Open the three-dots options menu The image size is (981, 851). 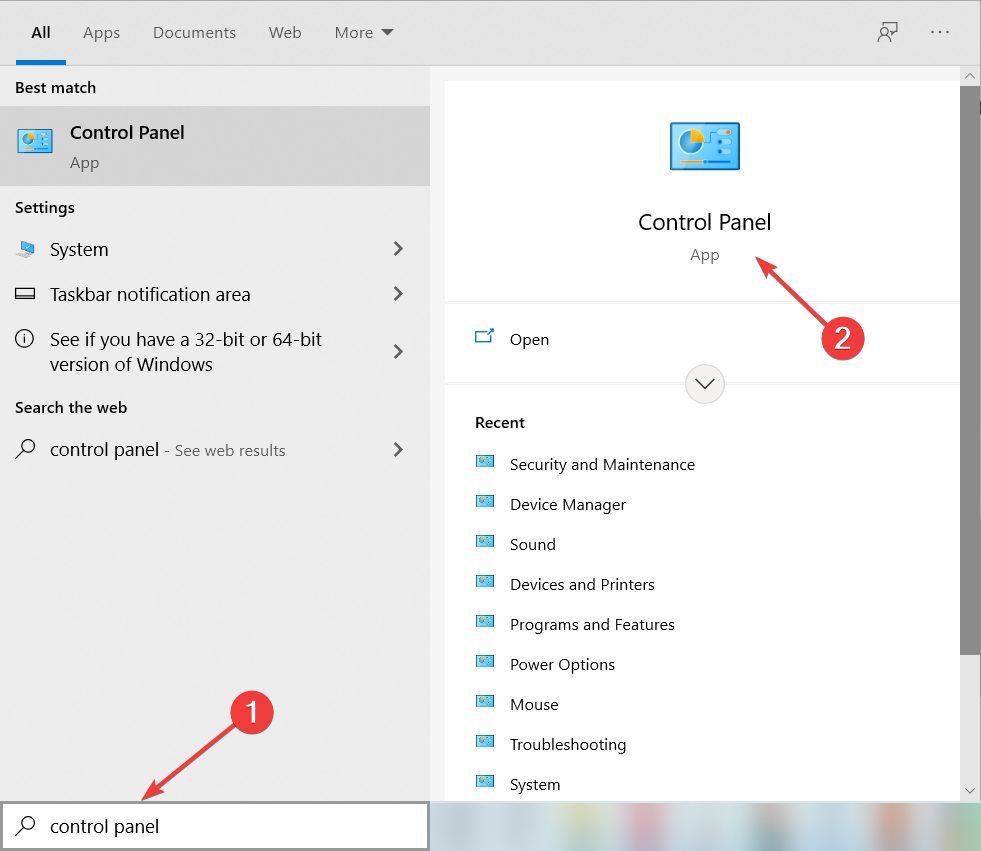pos(940,32)
